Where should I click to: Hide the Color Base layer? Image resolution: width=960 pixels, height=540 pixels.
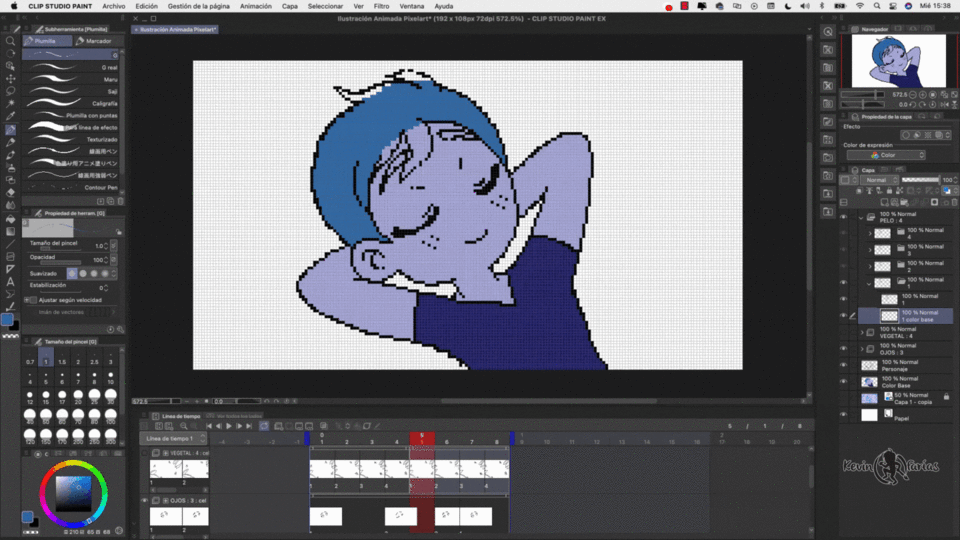tap(844, 382)
